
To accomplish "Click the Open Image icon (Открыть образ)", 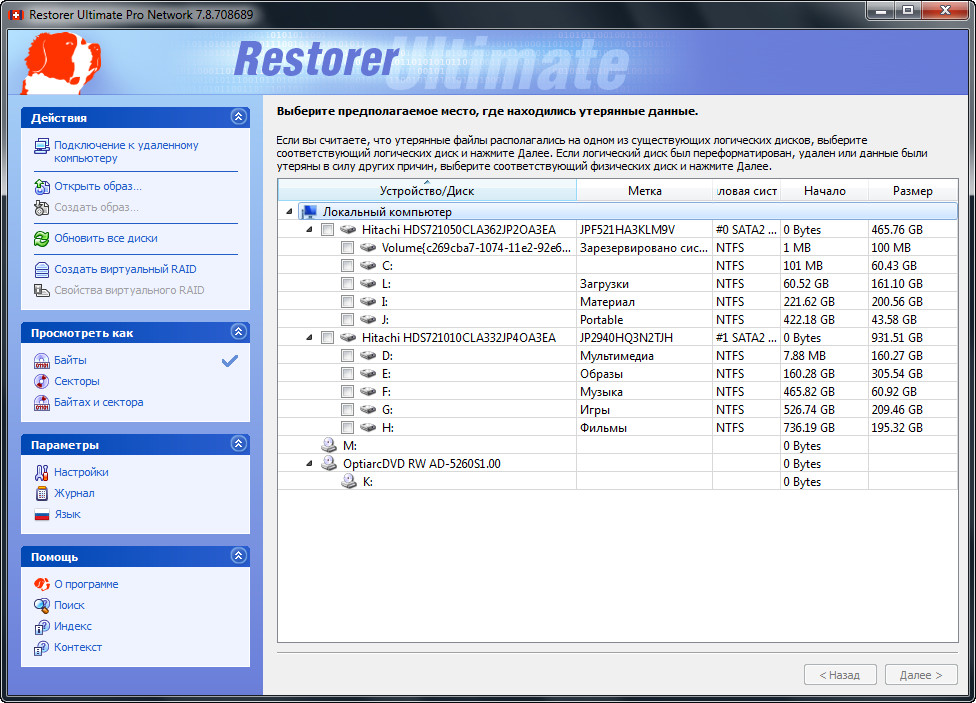I will pos(42,187).
